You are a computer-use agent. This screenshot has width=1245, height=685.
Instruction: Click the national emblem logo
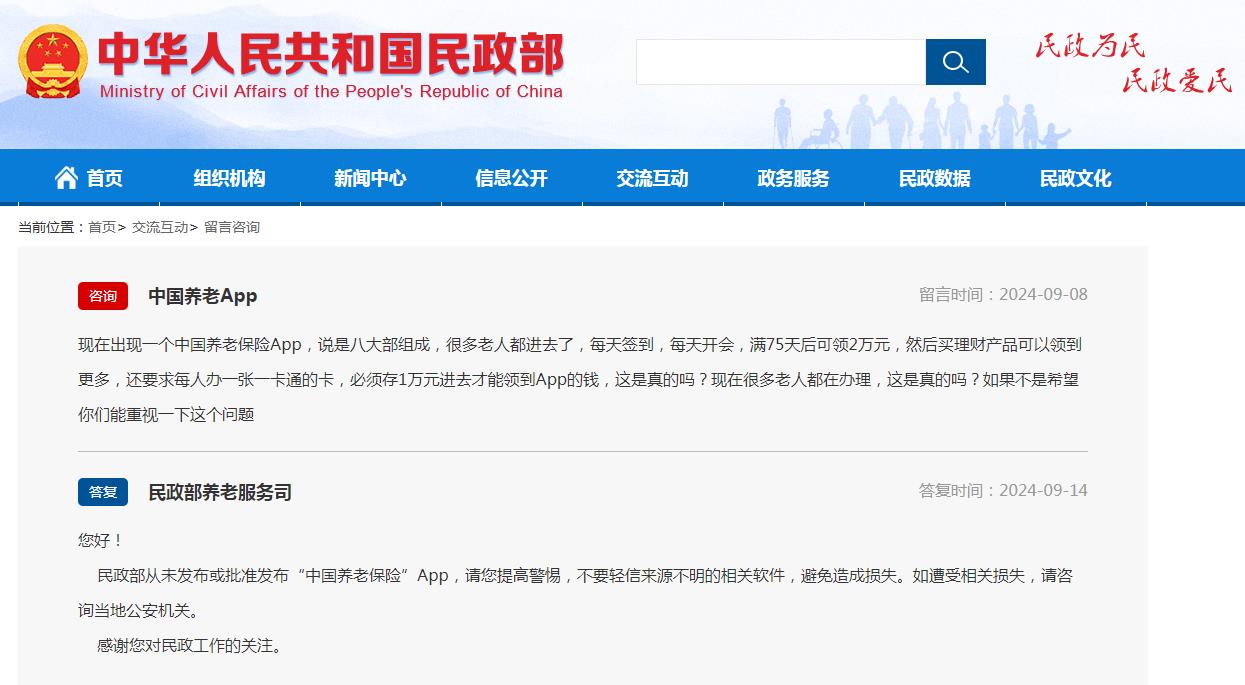tap(53, 62)
